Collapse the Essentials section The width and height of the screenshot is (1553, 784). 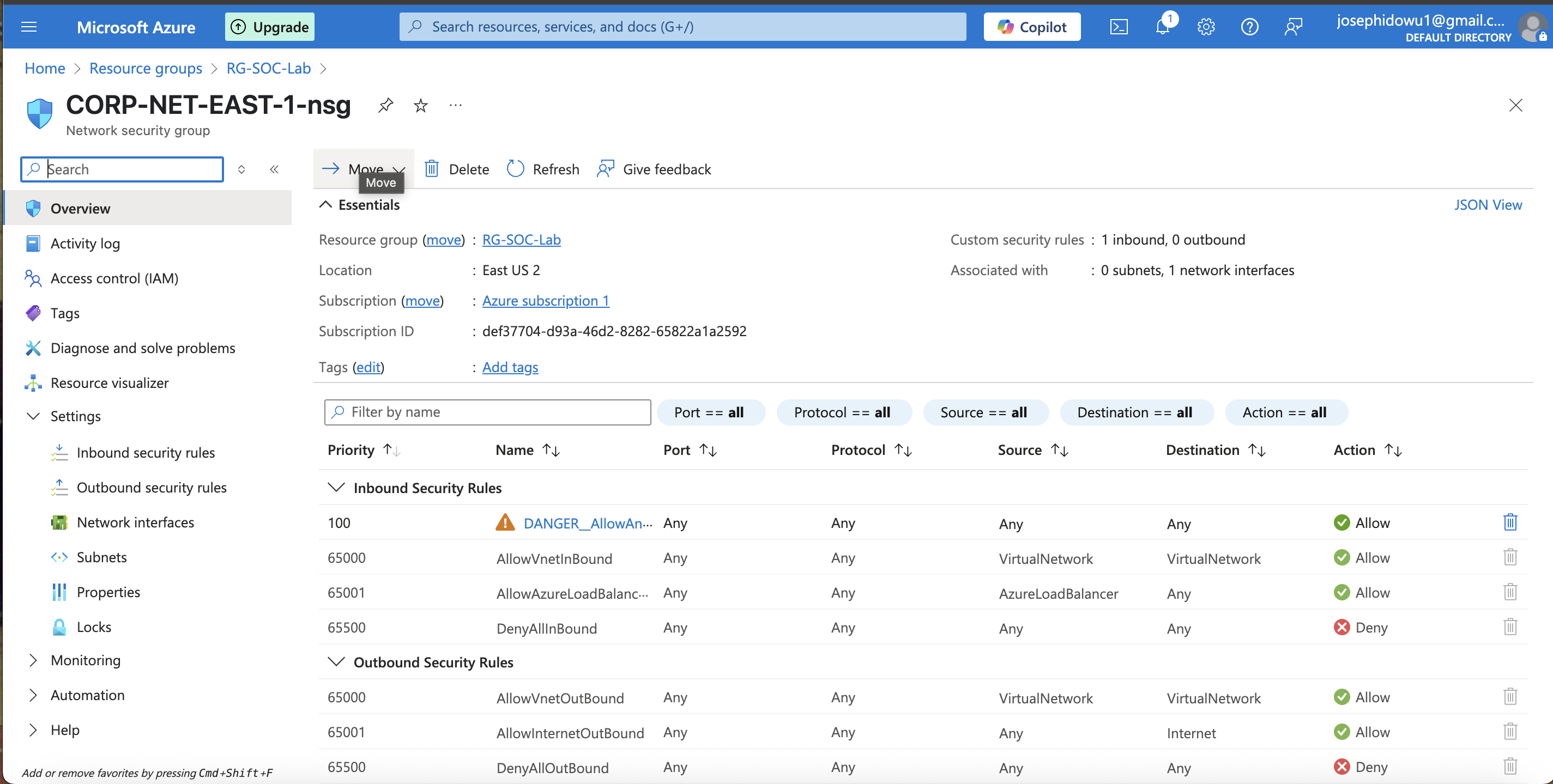pos(325,205)
